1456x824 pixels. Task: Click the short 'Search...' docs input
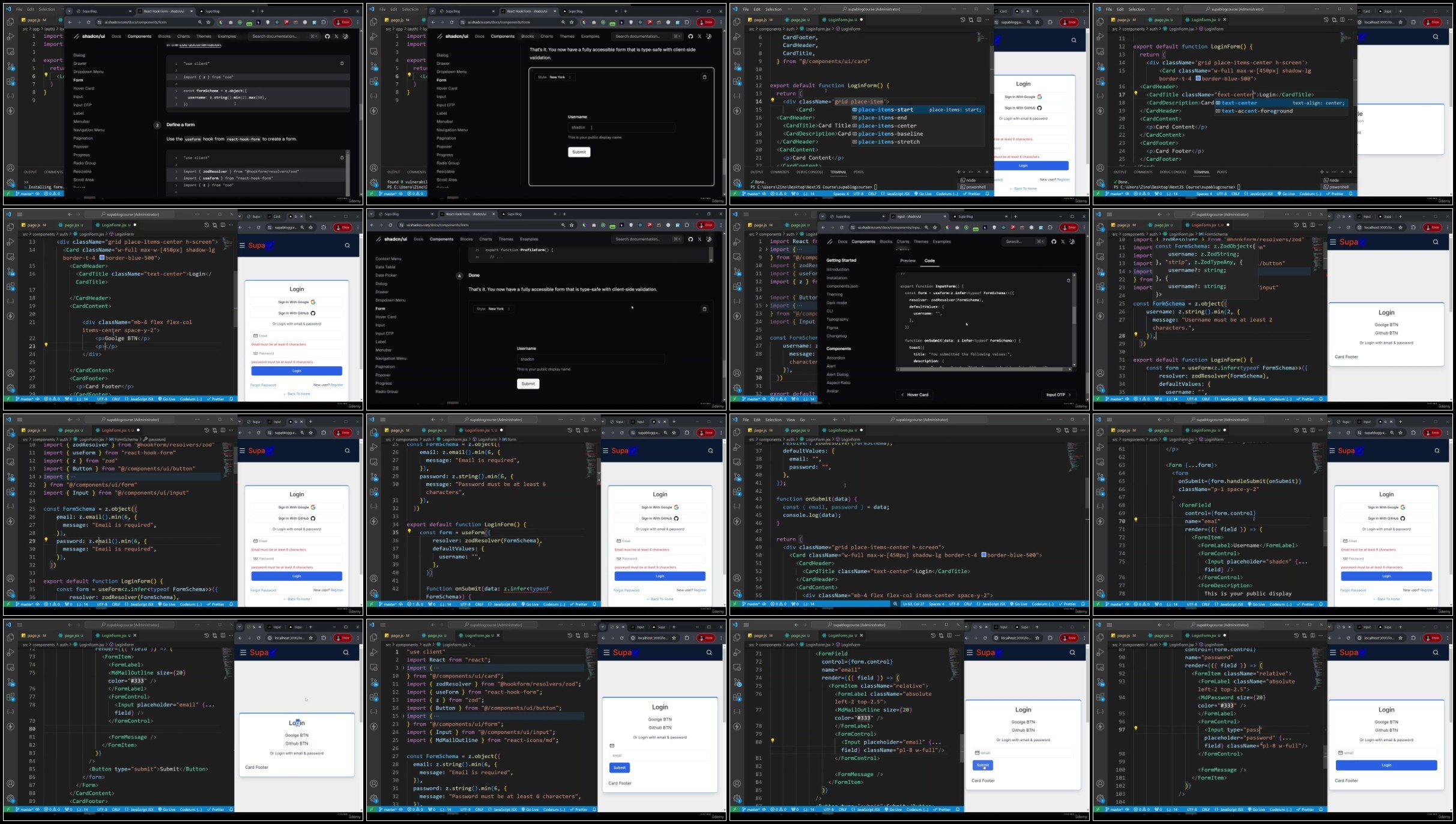tap(1024, 241)
